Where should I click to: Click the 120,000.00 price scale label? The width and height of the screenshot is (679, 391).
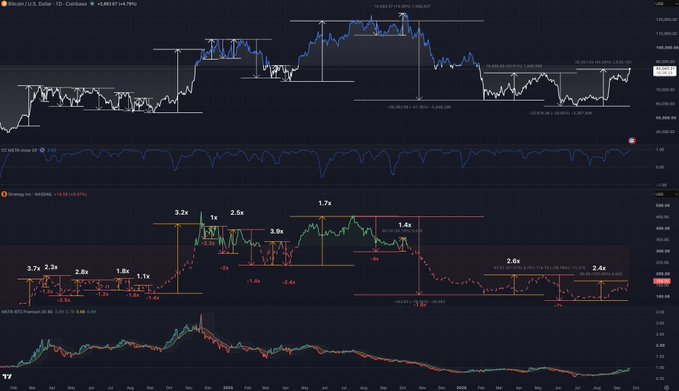667,19
